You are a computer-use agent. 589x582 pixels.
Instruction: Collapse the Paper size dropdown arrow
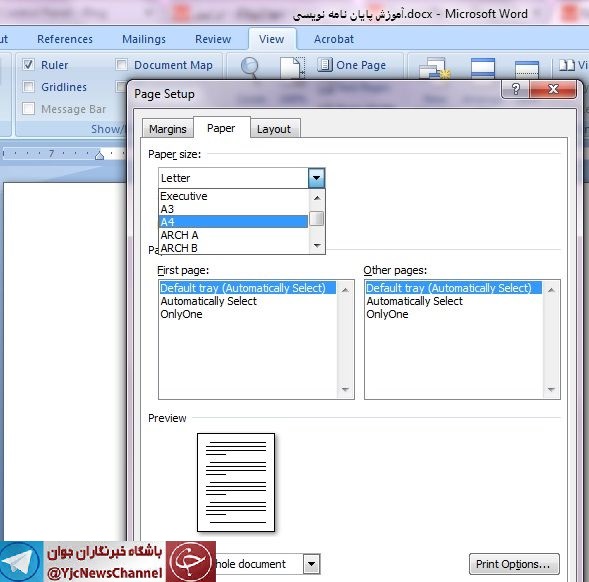pyautogui.click(x=316, y=178)
